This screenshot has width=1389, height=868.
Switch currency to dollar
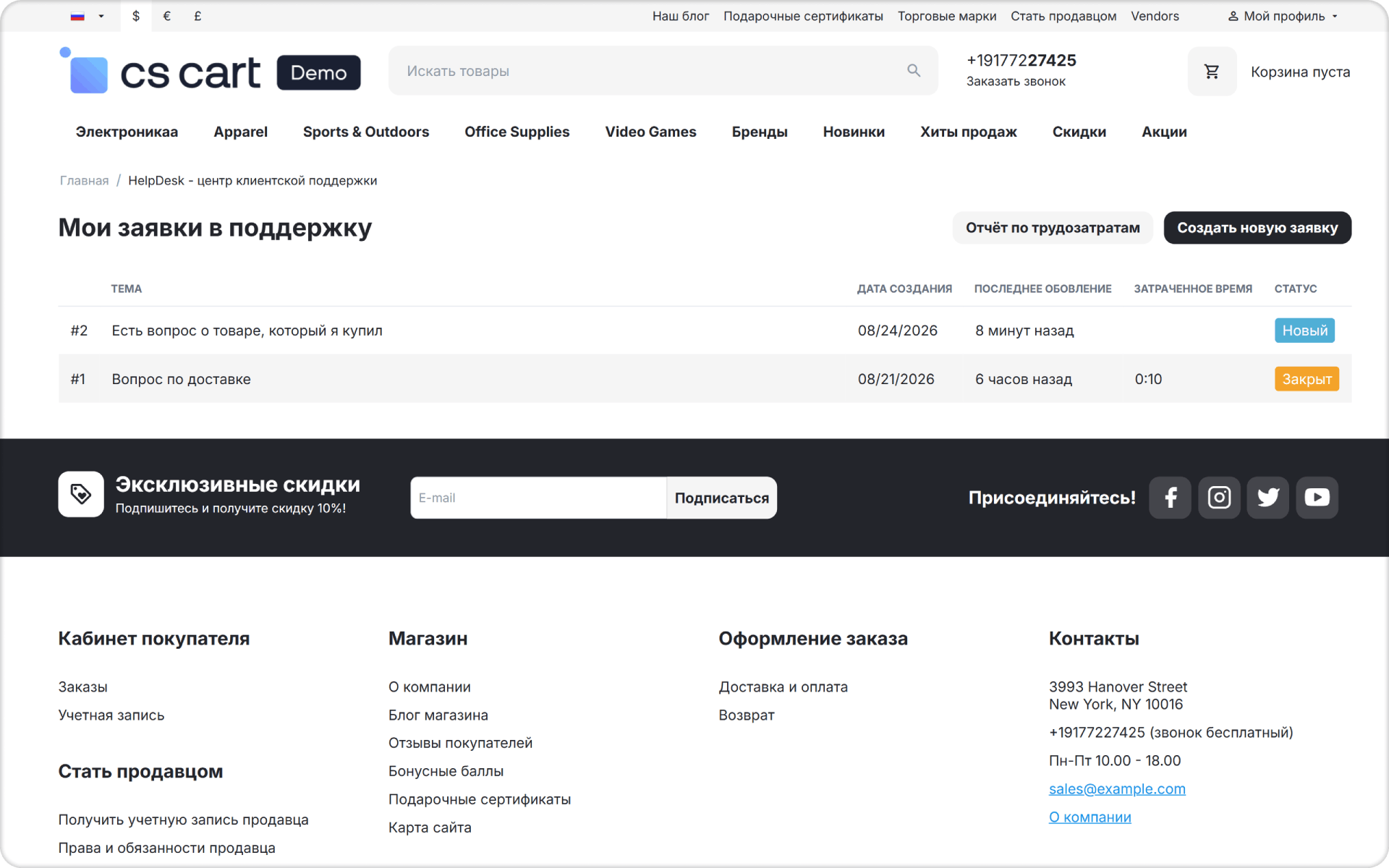[136, 16]
